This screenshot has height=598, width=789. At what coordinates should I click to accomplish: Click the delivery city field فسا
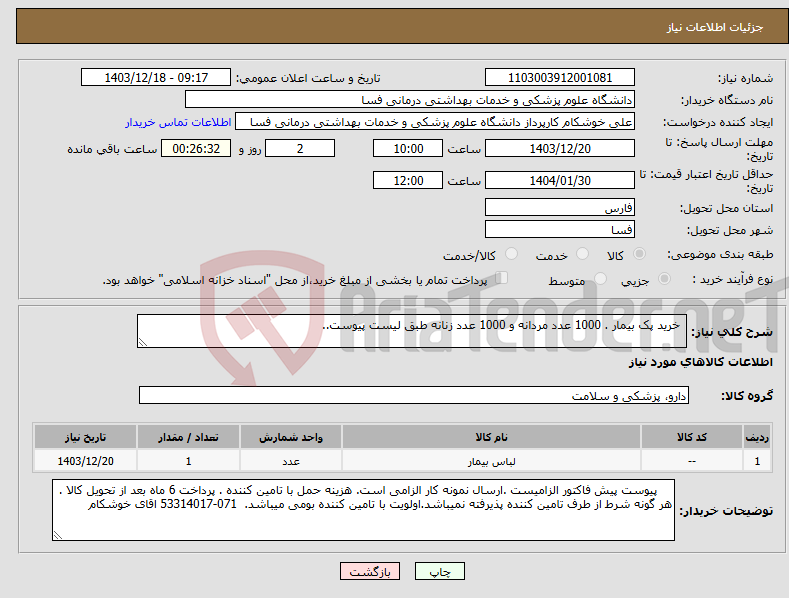point(560,230)
